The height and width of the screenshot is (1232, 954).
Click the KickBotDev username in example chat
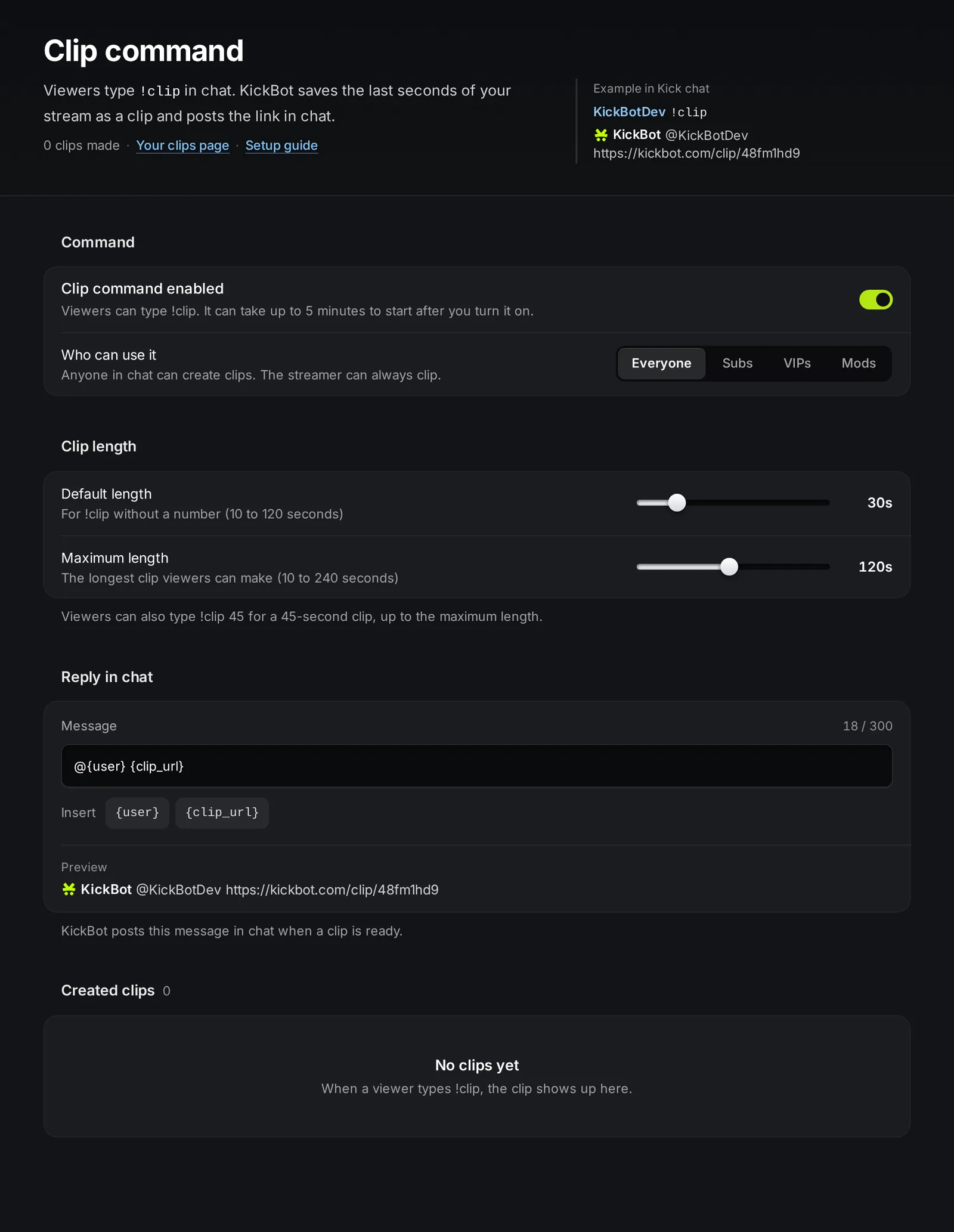click(x=629, y=112)
